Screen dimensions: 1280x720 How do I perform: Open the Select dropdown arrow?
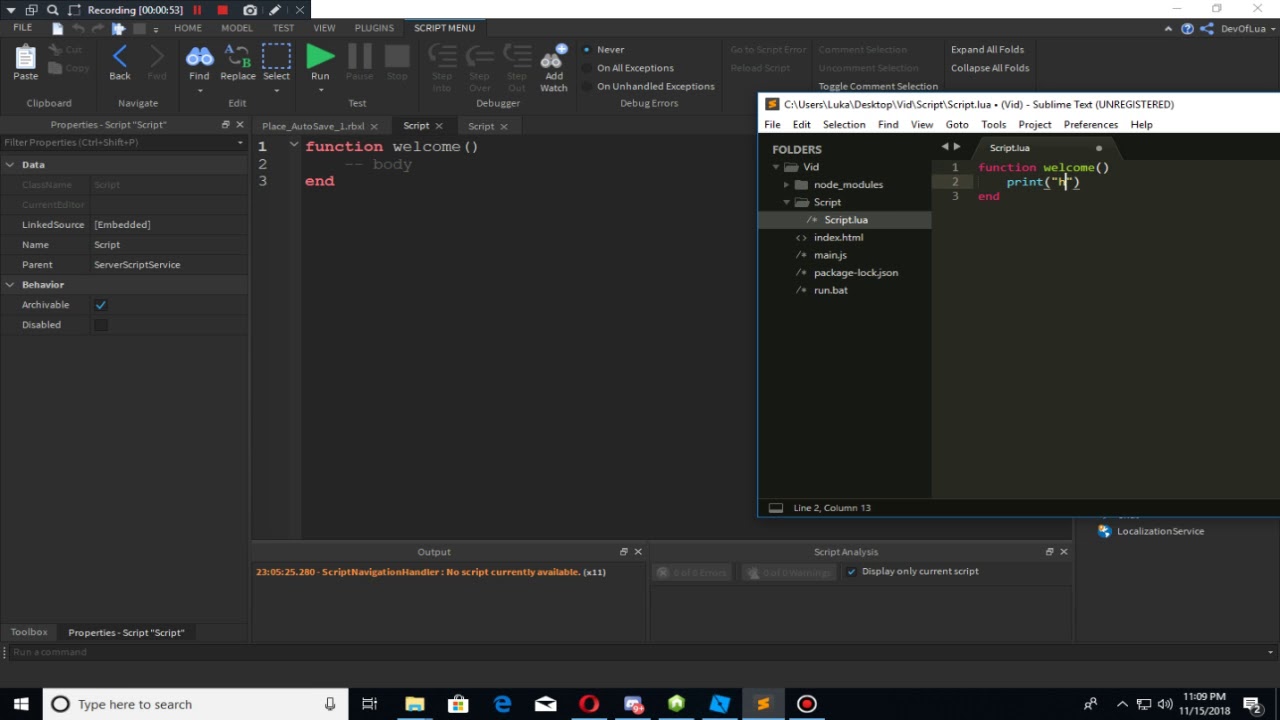point(276,91)
